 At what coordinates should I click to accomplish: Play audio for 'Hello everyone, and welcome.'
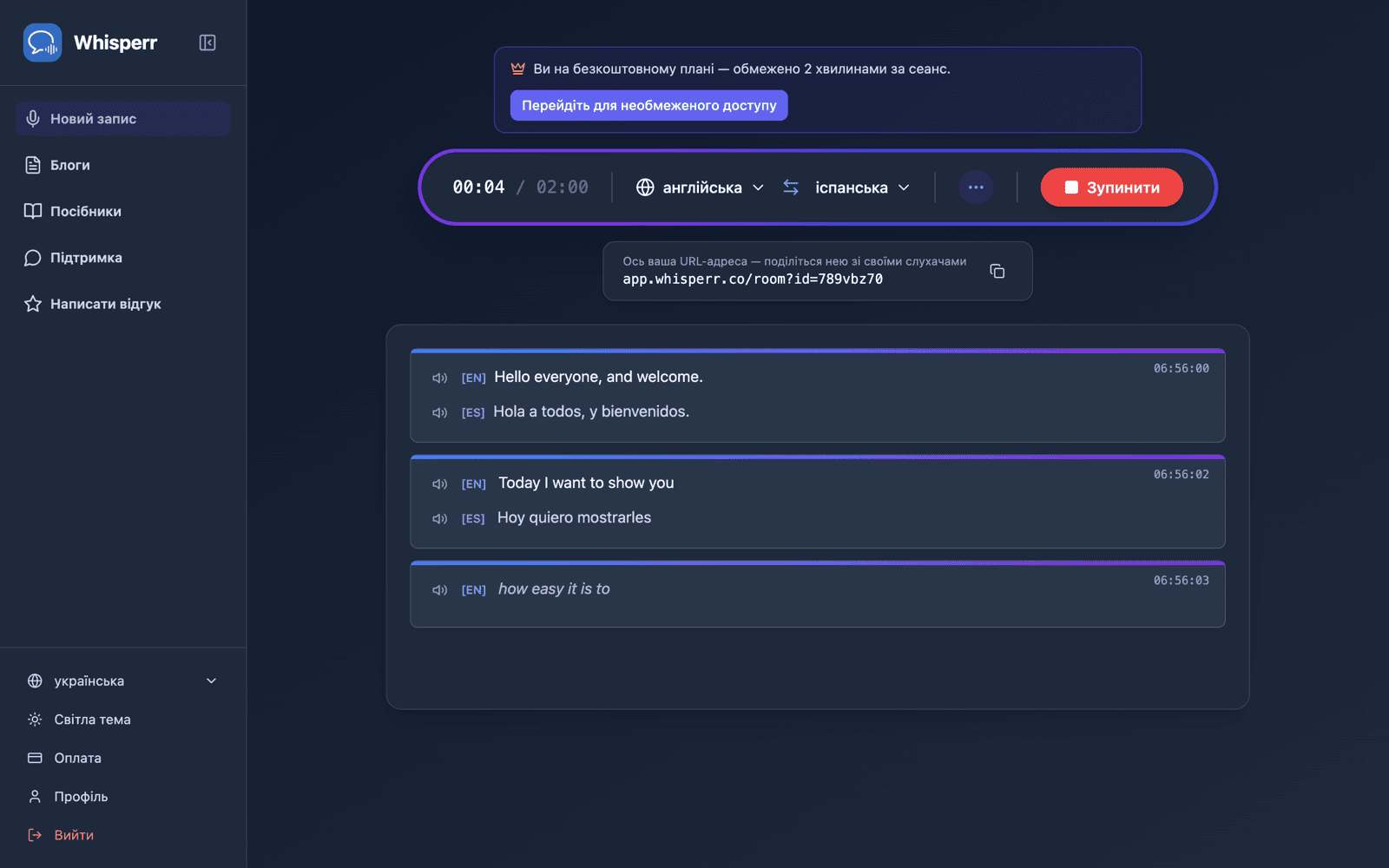coord(440,378)
